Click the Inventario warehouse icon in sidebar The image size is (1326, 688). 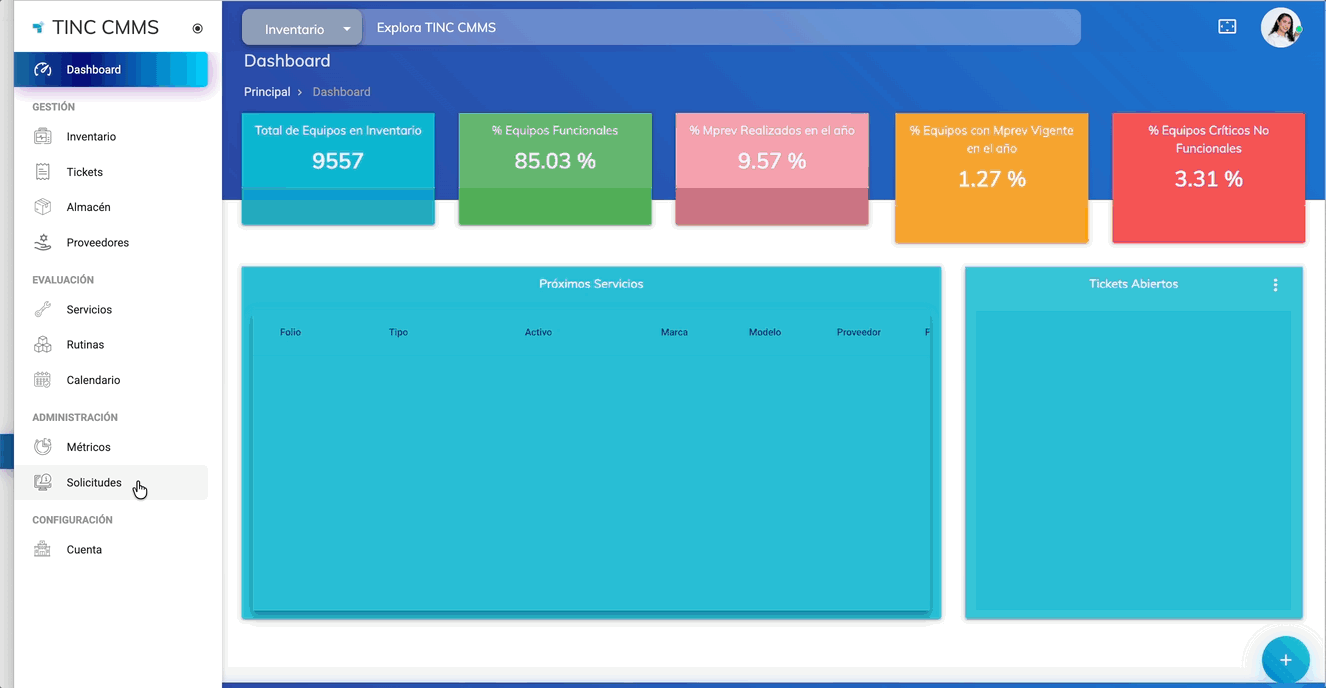42,136
